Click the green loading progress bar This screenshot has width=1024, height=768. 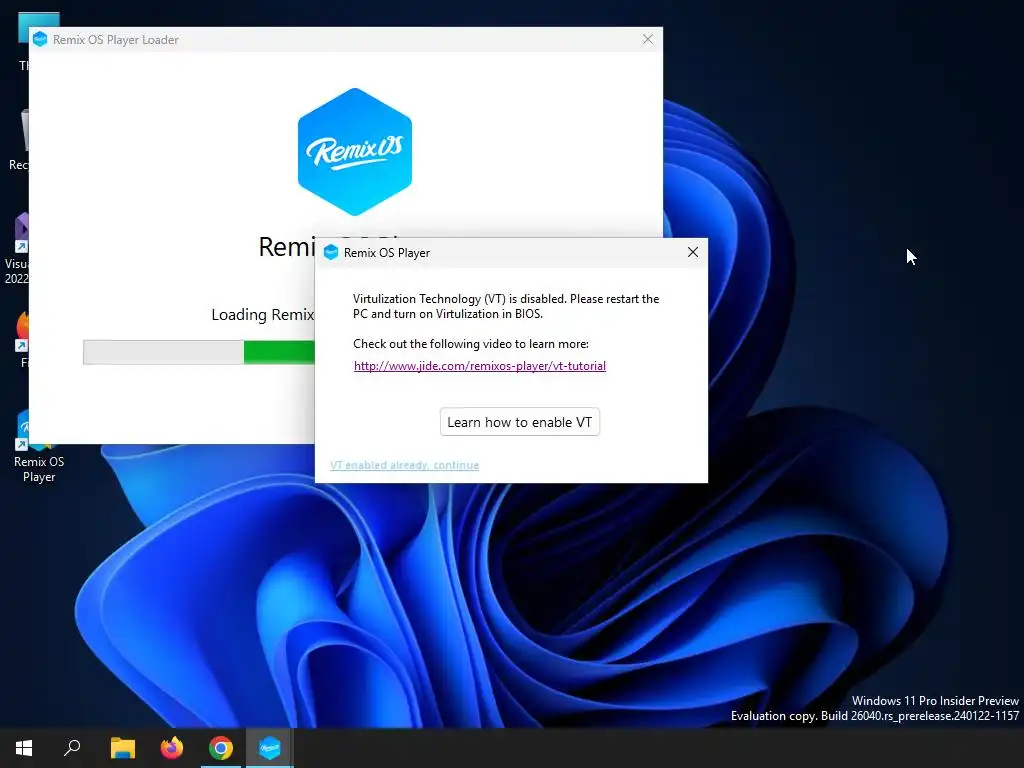coord(199,352)
